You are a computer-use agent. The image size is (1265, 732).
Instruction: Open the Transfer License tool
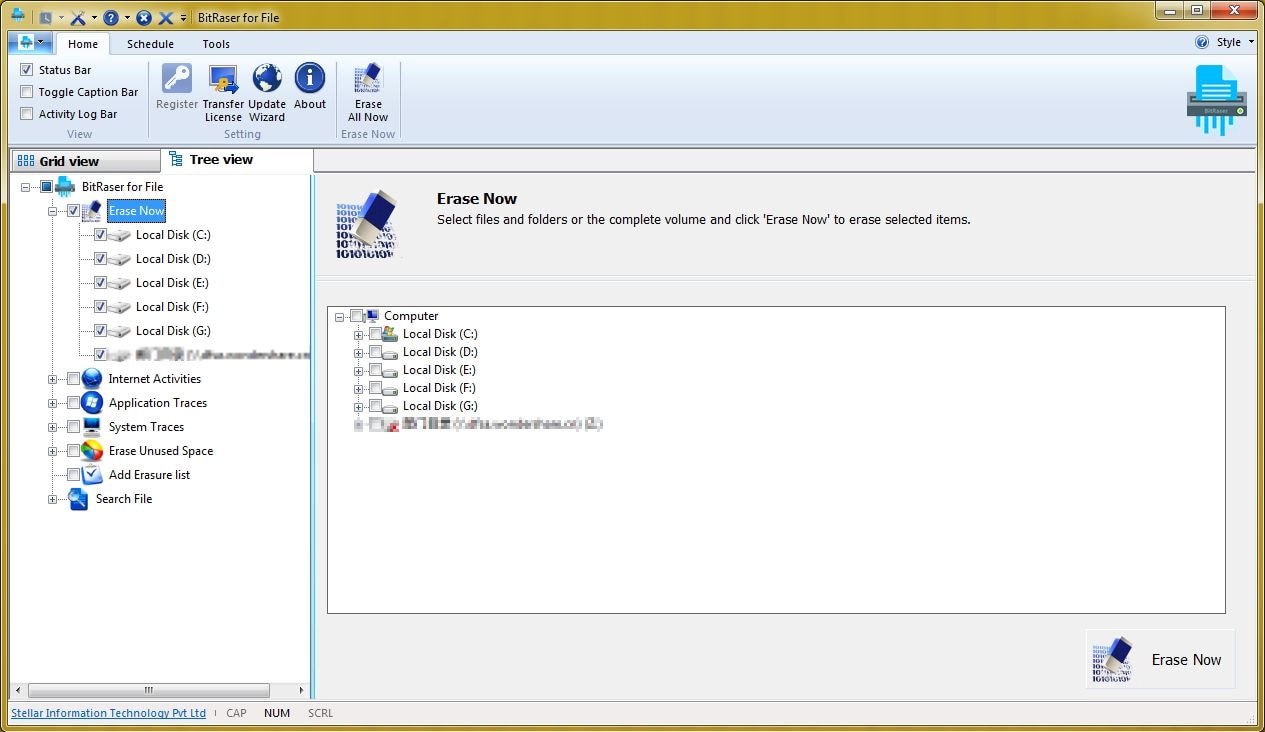pyautogui.click(x=223, y=78)
